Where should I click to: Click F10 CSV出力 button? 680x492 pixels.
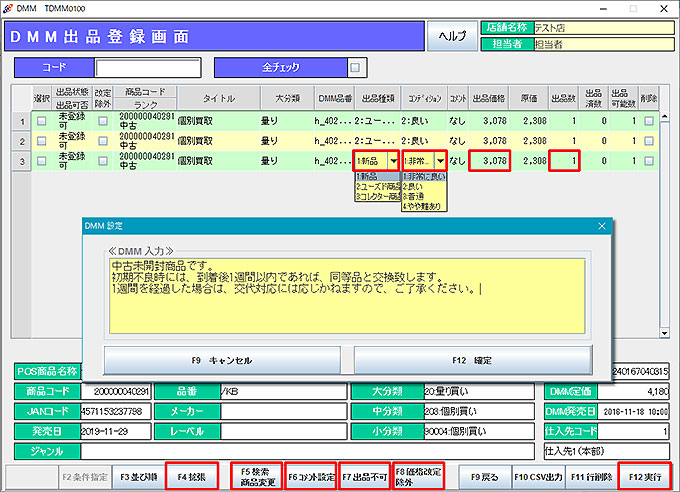[537, 474]
